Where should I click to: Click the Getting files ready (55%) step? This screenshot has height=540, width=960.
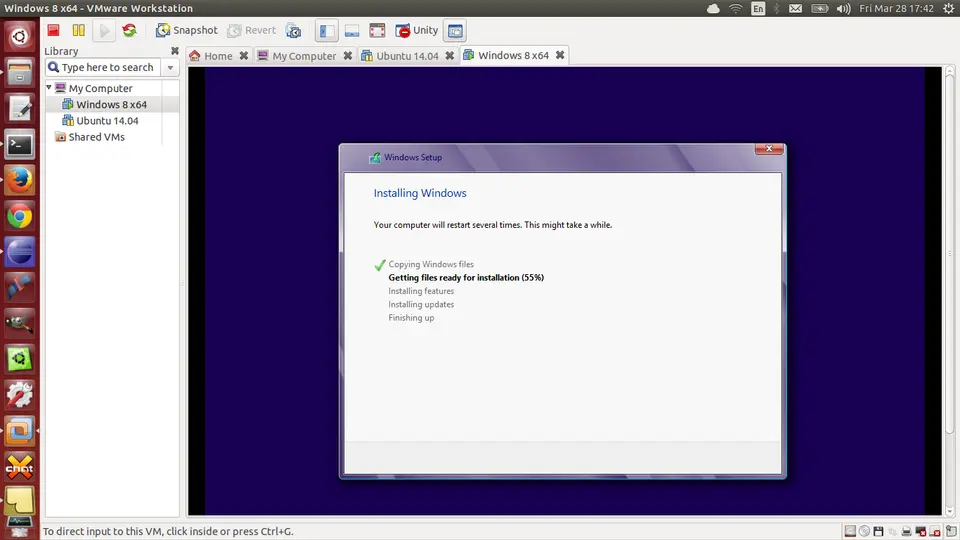coord(466,277)
